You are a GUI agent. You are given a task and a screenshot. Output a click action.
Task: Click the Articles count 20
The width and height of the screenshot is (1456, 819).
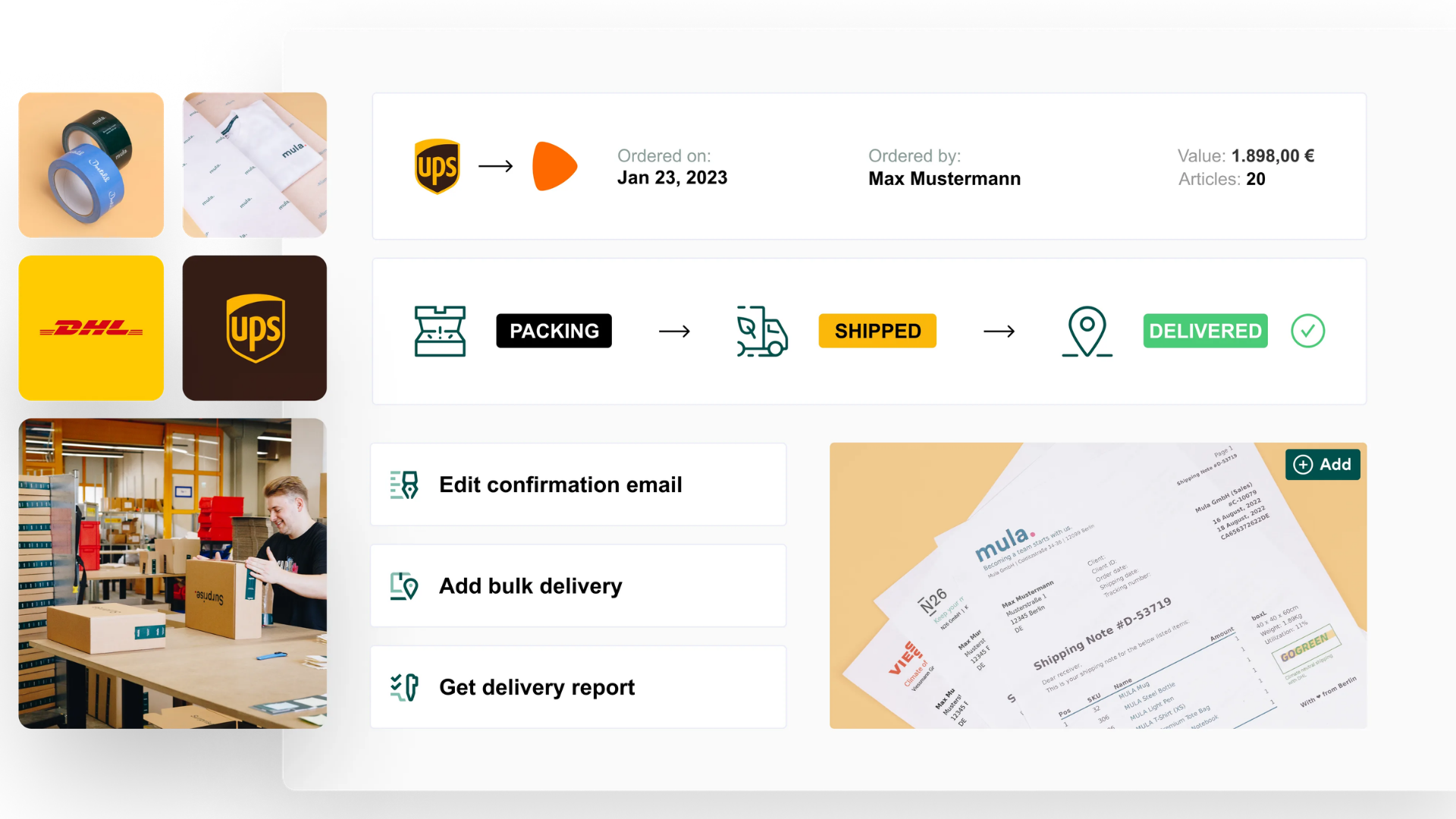point(1256,180)
